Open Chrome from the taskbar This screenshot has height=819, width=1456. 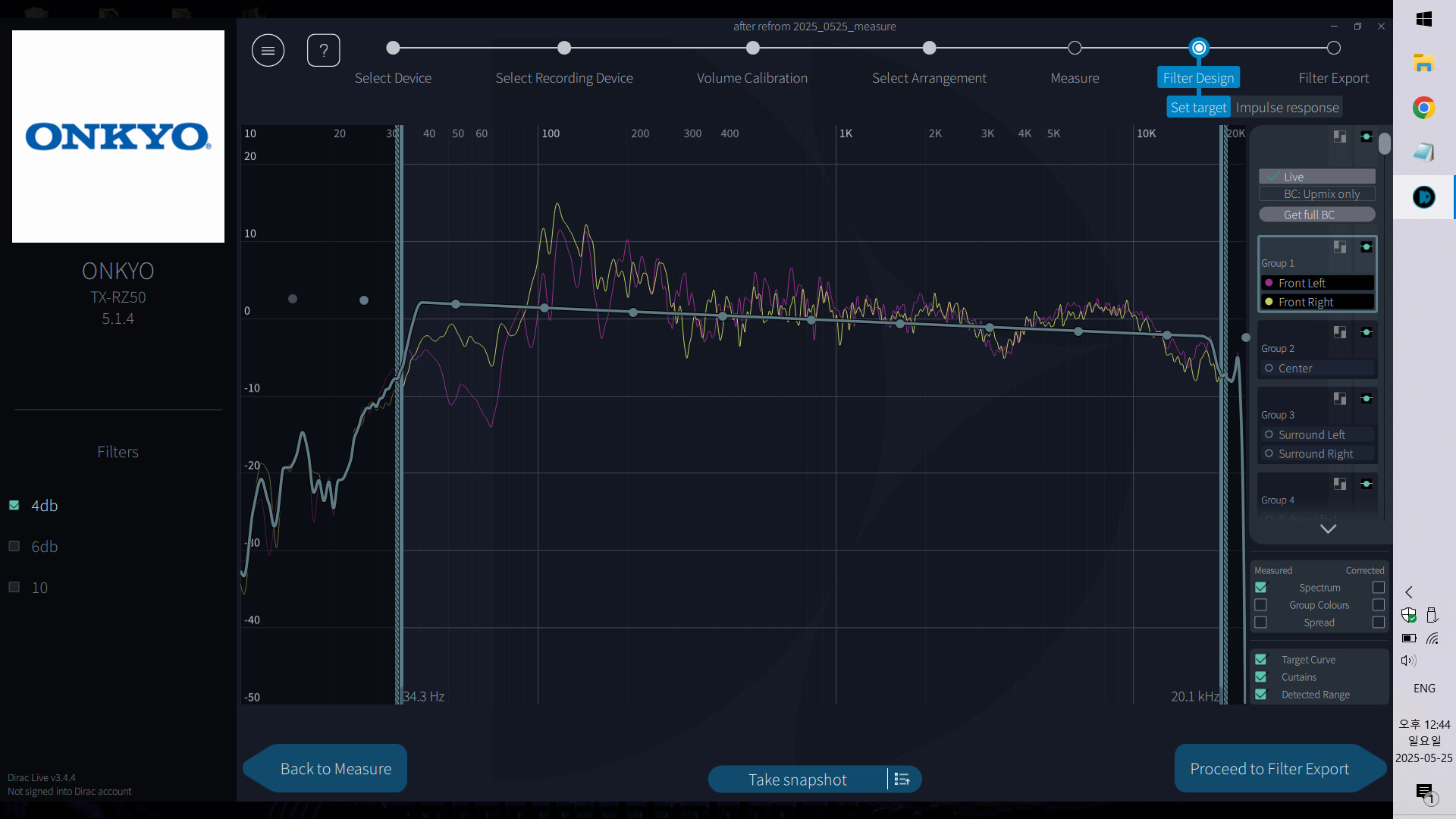(1423, 108)
